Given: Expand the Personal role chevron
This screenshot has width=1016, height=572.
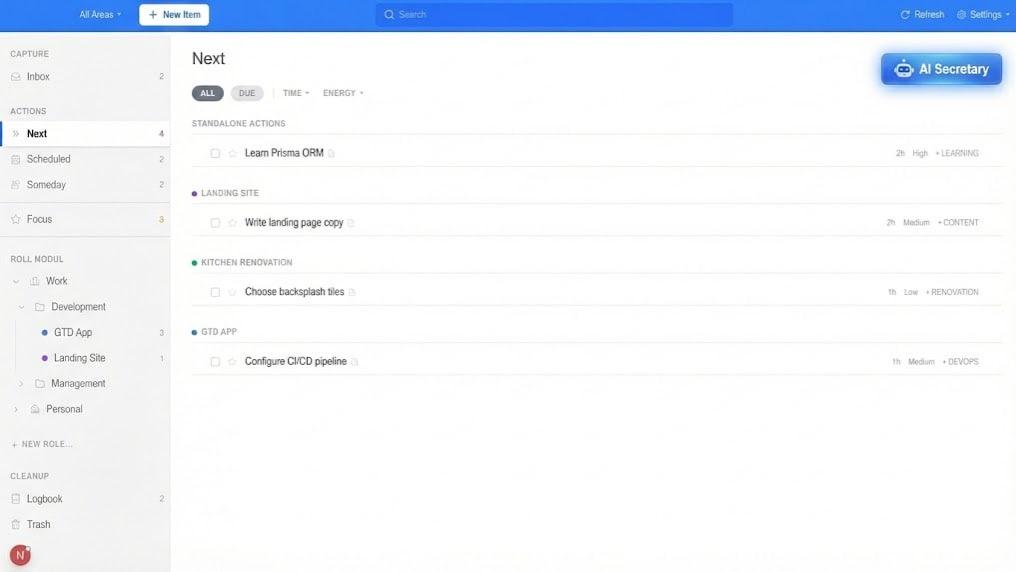Looking at the screenshot, I should pos(16,409).
